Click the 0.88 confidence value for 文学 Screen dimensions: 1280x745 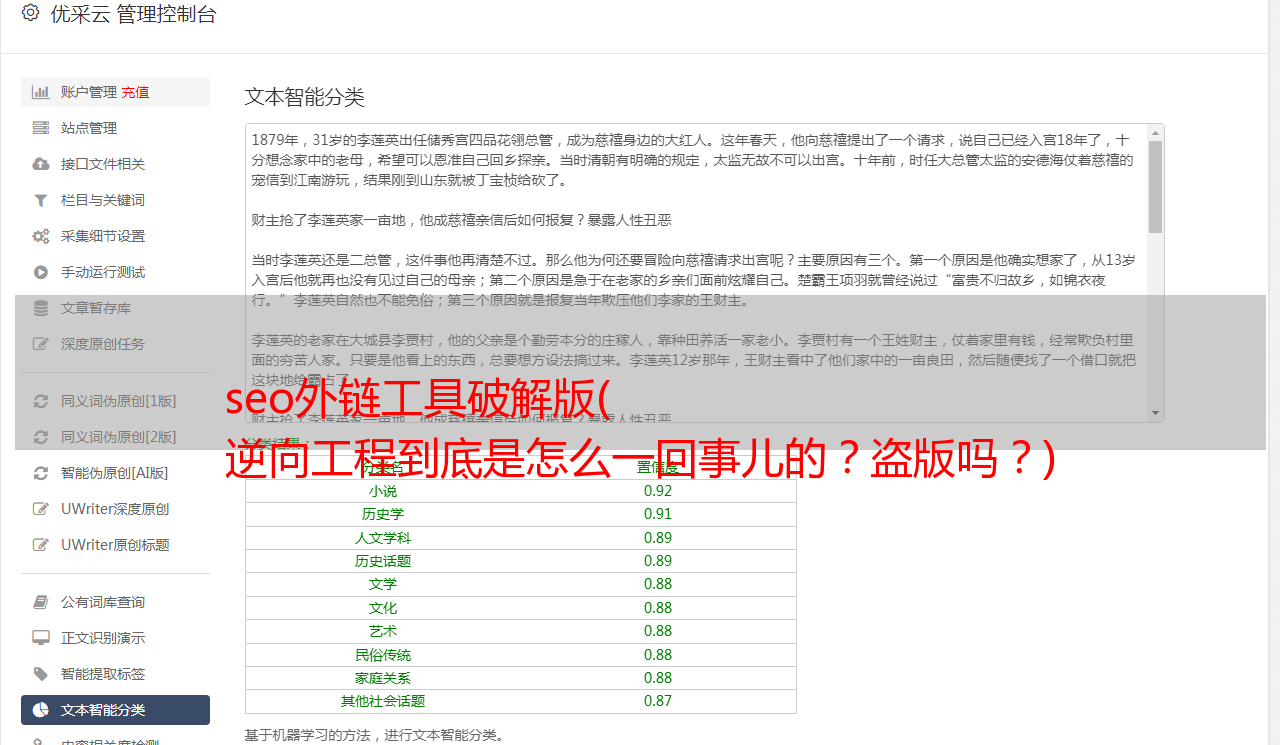(658, 584)
